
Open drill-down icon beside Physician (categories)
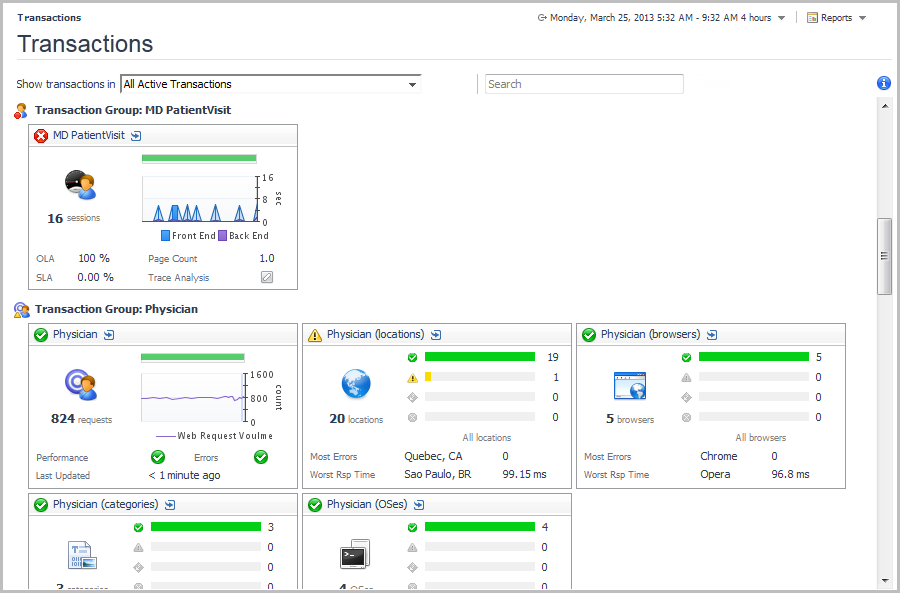pyautogui.click(x=170, y=505)
